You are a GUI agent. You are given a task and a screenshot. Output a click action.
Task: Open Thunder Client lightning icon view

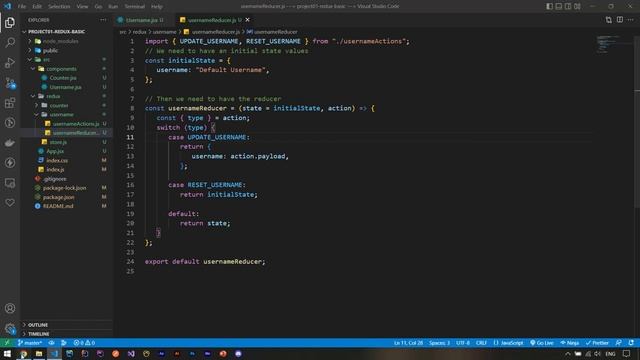[x=10, y=163]
